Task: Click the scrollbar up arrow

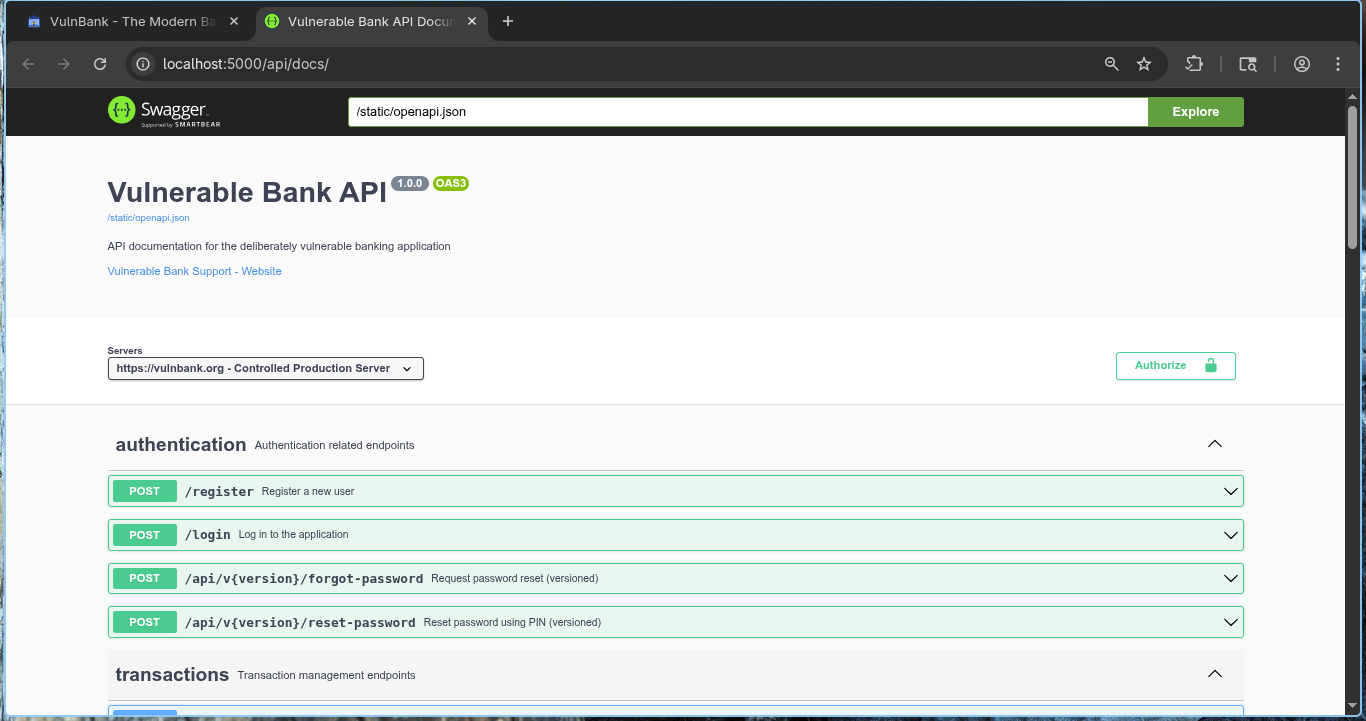Action: pos(1353,95)
